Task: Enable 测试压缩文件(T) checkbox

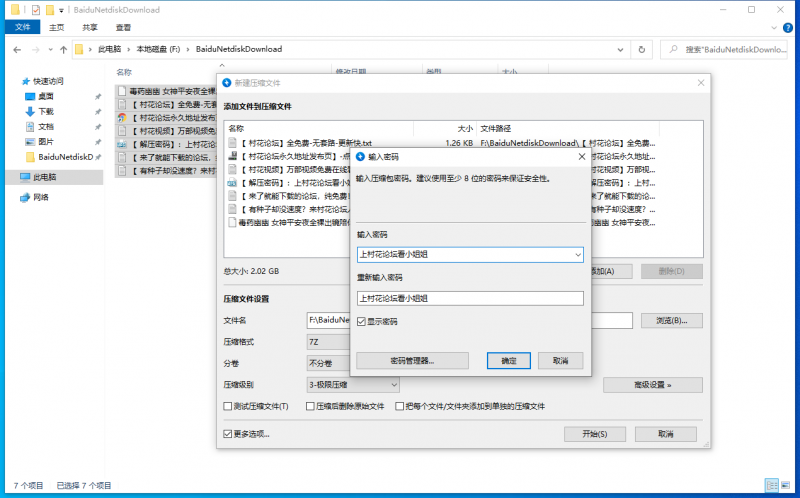Action: [x=228, y=407]
